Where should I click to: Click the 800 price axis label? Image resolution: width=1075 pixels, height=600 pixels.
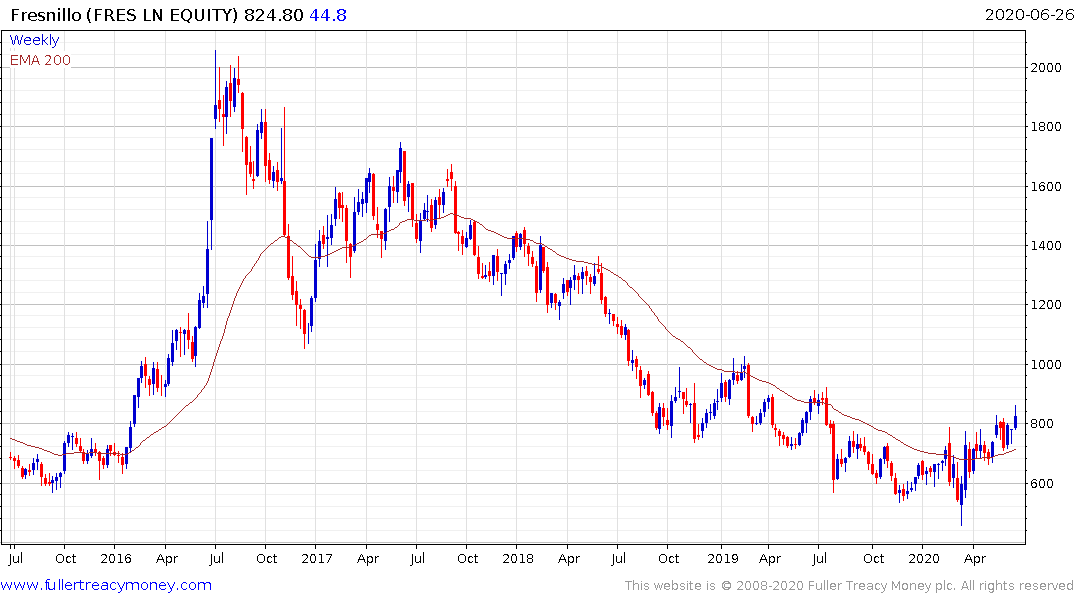coord(1042,424)
